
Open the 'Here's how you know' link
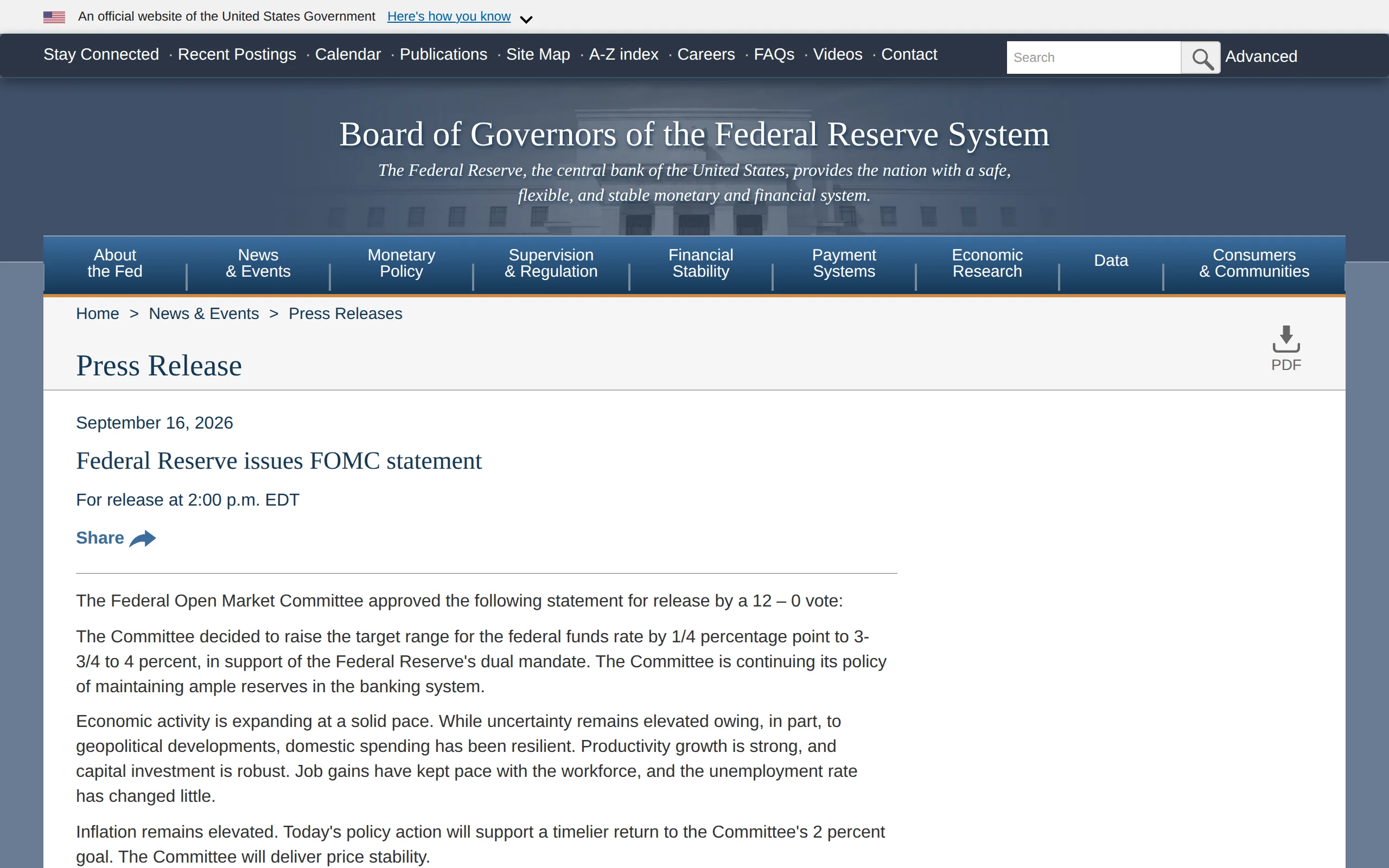[x=449, y=17]
